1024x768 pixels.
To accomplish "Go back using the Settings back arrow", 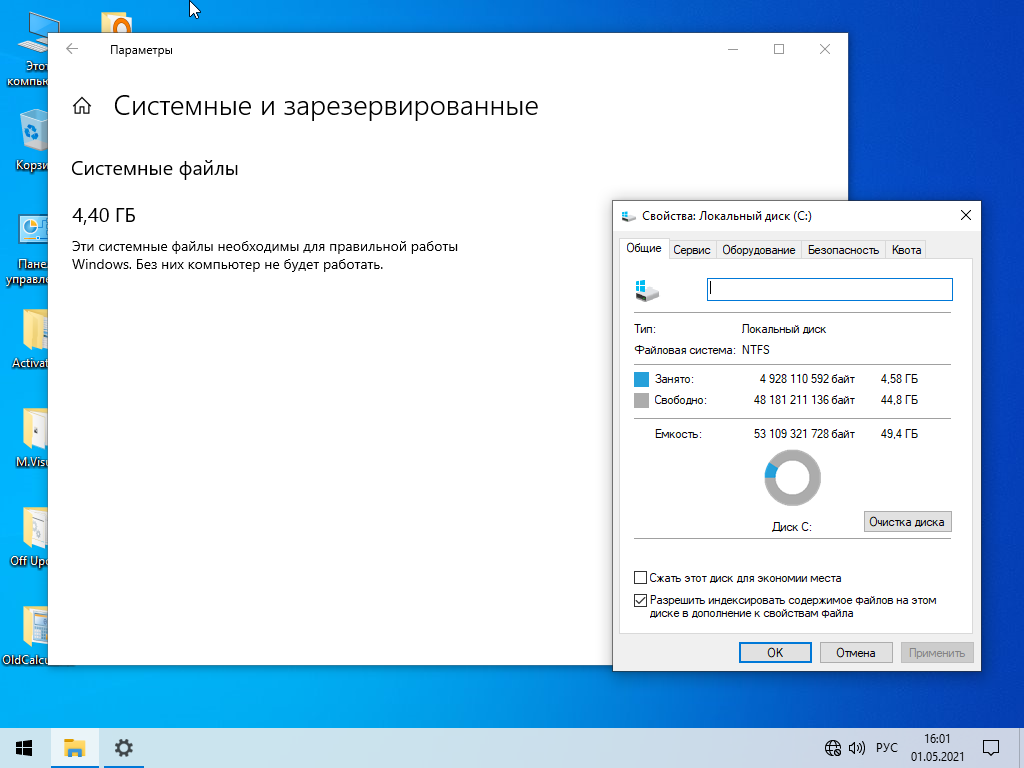I will (x=72, y=49).
